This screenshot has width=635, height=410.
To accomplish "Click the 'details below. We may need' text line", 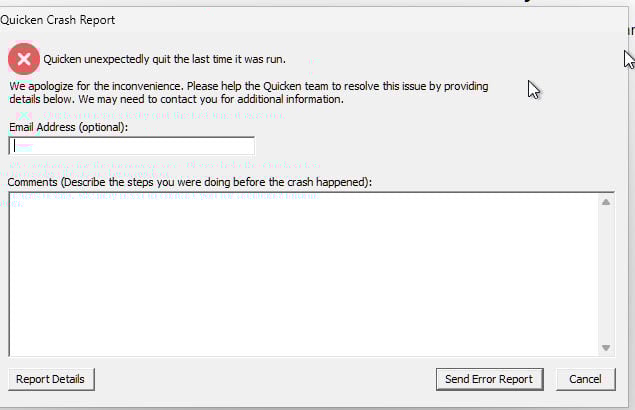I will pos(177,99).
